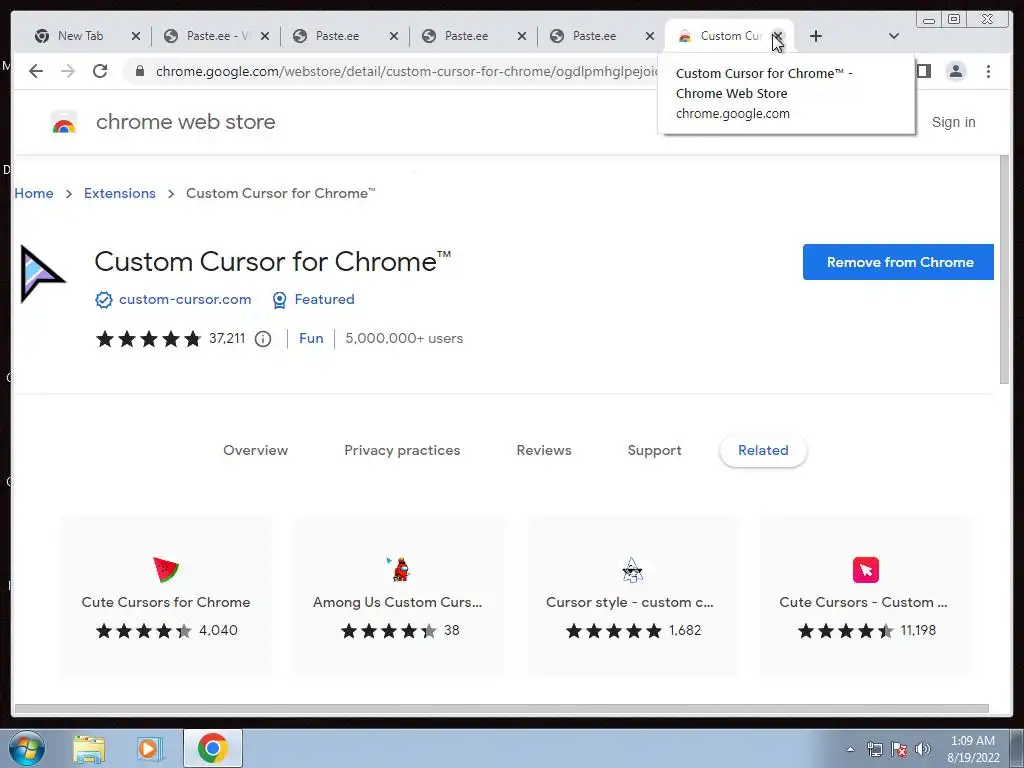Image resolution: width=1024 pixels, height=768 pixels.
Task: Switch to the New Tab tab
Action: 80,36
